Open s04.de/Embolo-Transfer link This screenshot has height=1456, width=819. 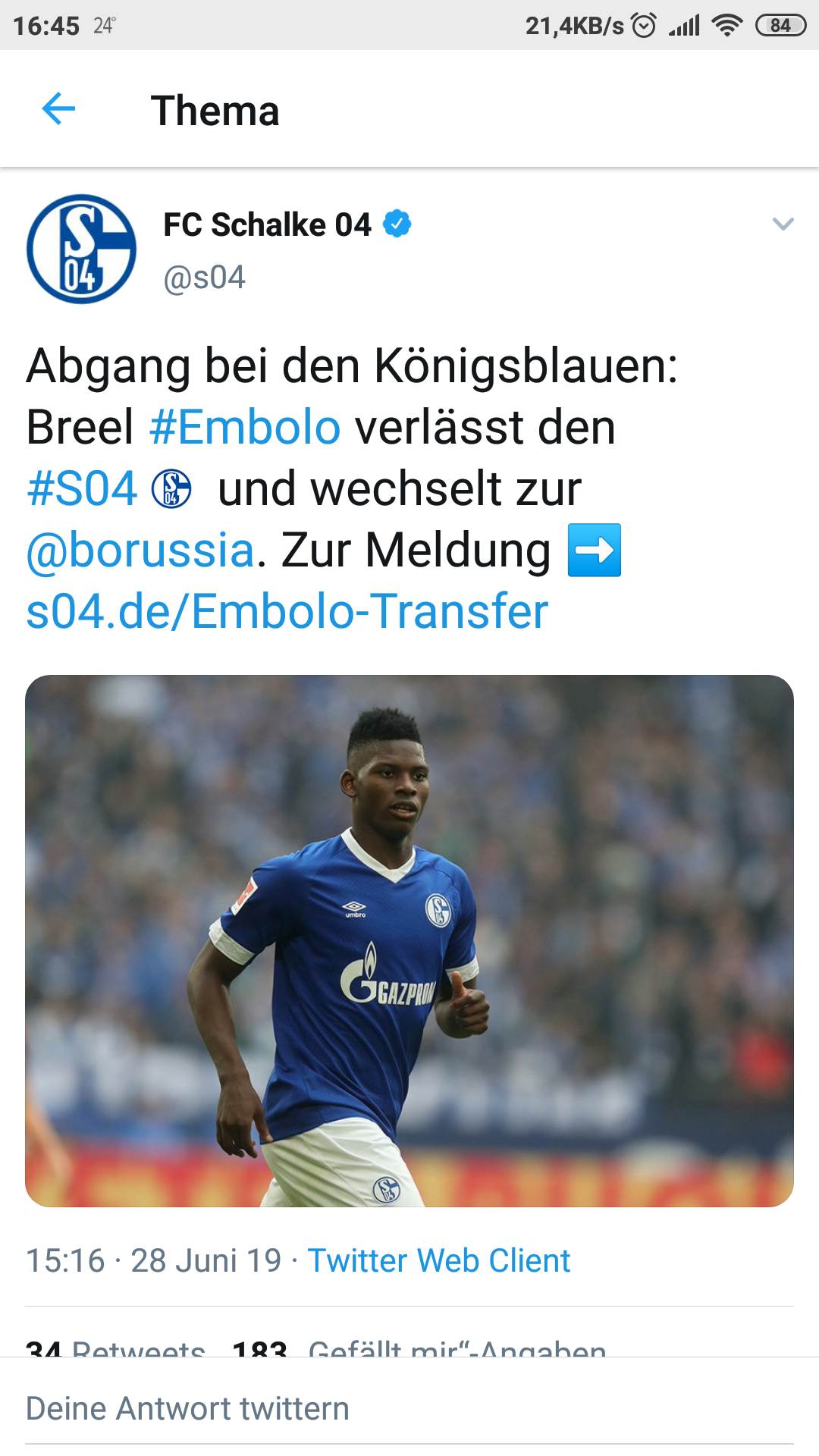[287, 611]
